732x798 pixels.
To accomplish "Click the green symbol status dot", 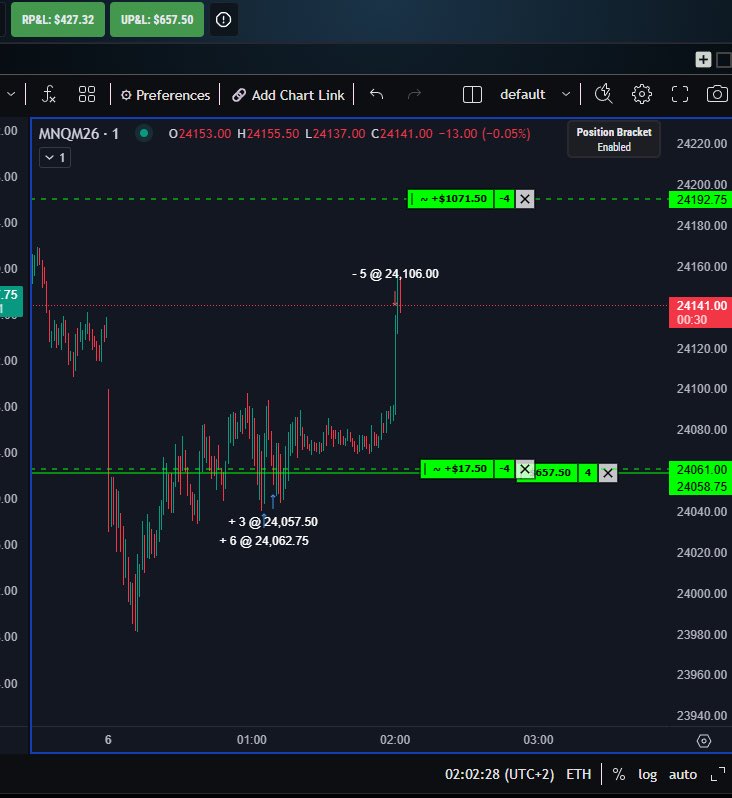I will pos(144,133).
